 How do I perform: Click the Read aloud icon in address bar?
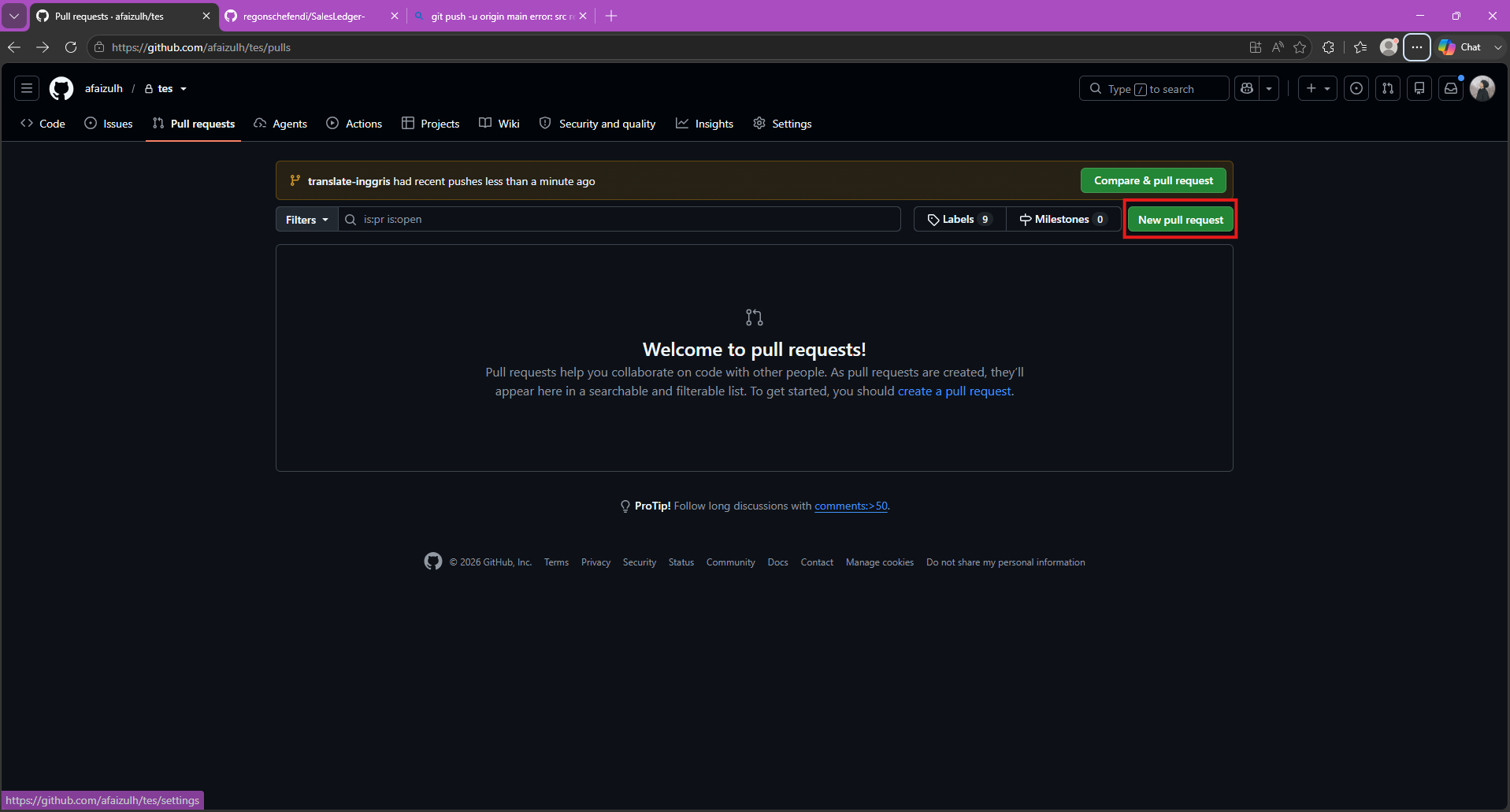tap(1278, 47)
